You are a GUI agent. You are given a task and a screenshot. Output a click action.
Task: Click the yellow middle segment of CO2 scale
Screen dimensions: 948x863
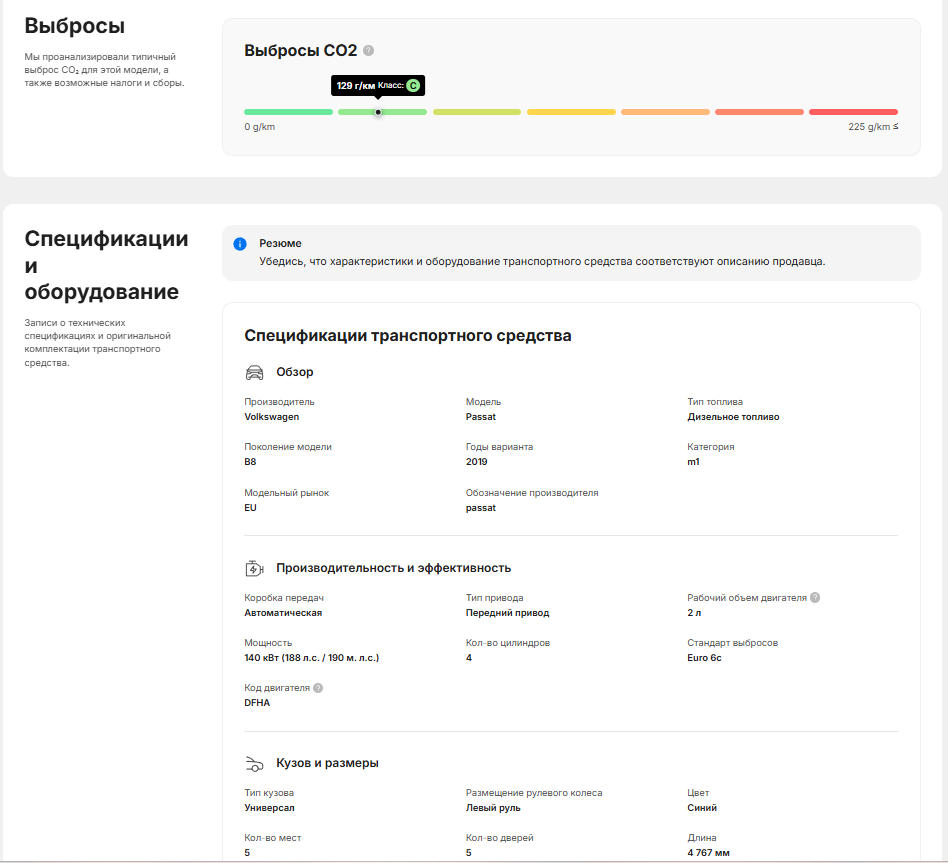(571, 112)
